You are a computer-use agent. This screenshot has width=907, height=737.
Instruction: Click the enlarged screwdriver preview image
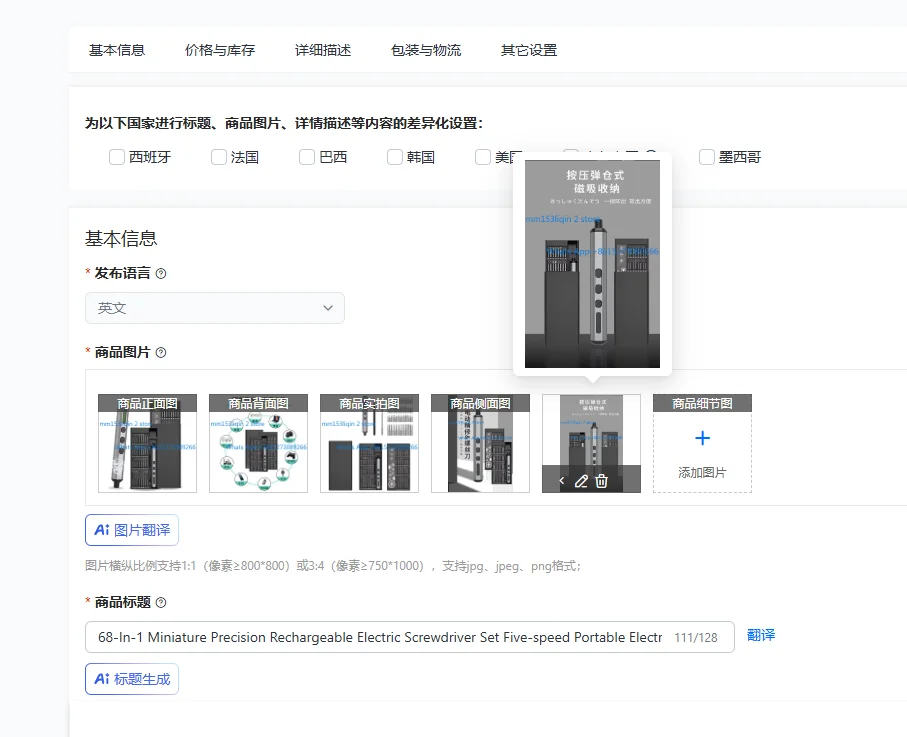point(592,264)
